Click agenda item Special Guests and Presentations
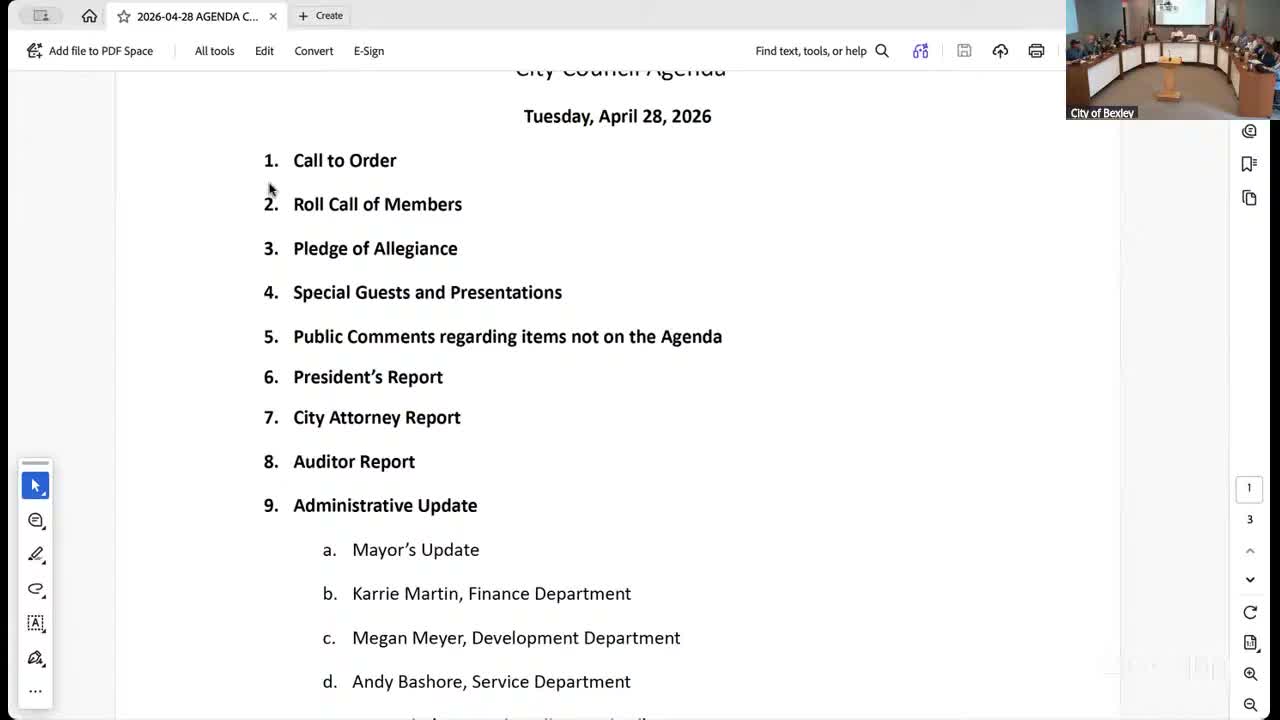Viewport: 1280px width, 720px height. pos(427,292)
